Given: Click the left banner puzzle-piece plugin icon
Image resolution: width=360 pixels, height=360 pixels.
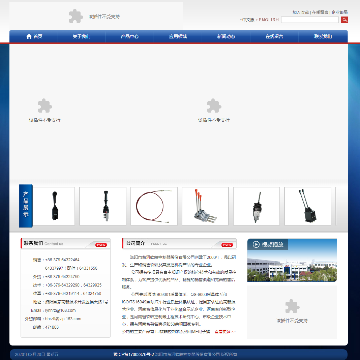Looking at the screenshot, I should pos(45,106).
